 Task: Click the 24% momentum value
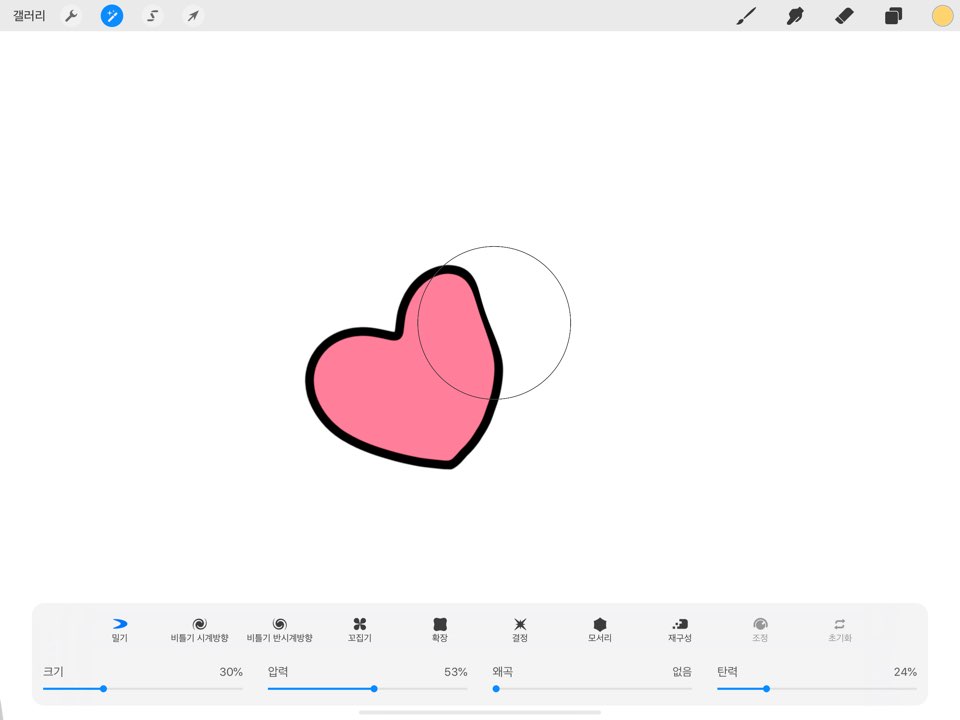[x=905, y=672]
